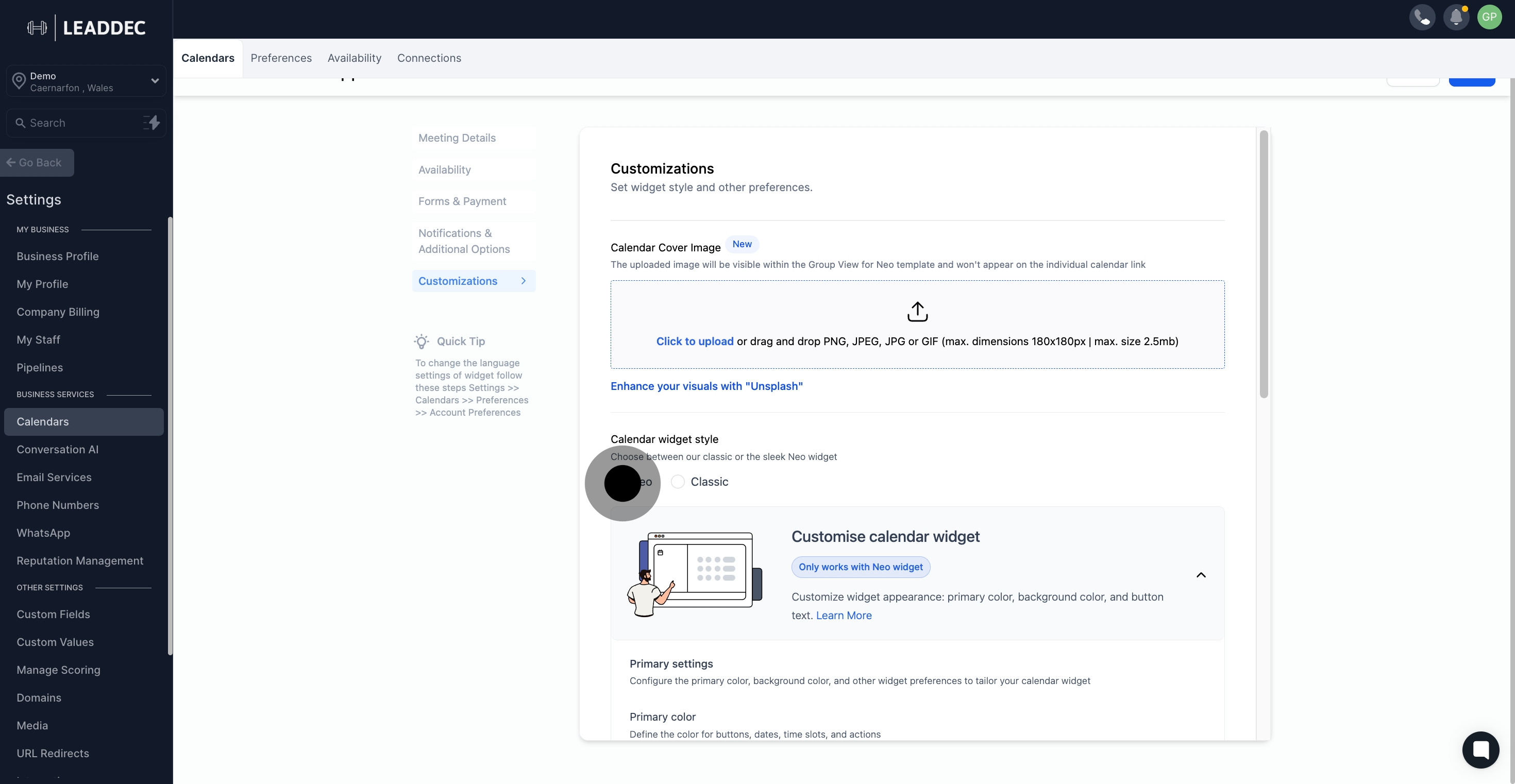Click the location pin icon
Screen dimensions: 1515x784
click(x=19, y=81)
